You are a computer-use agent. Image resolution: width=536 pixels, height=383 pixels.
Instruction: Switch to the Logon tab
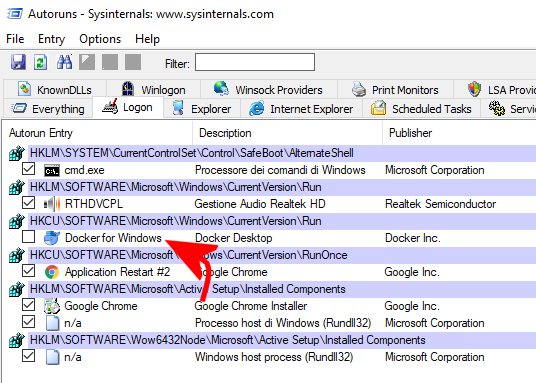click(128, 107)
